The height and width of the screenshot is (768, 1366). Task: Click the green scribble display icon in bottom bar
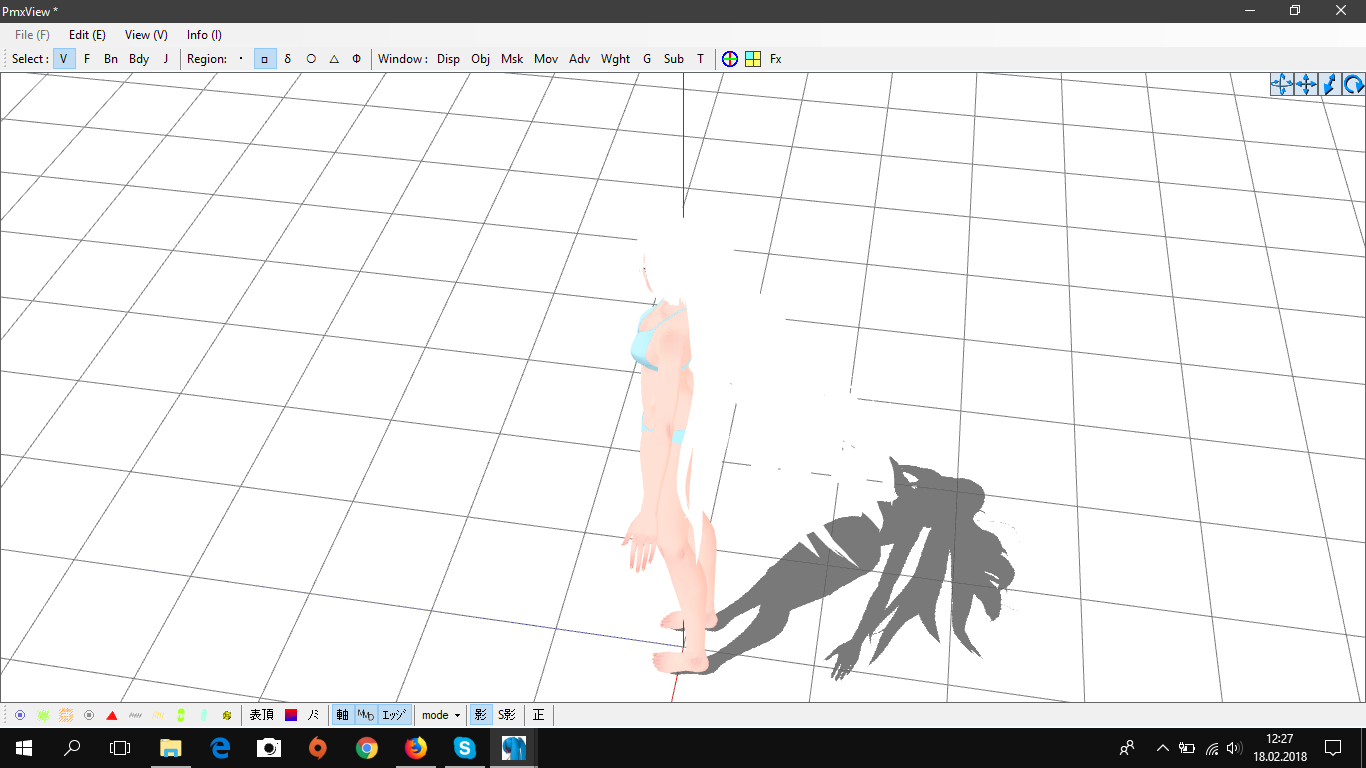(x=43, y=715)
